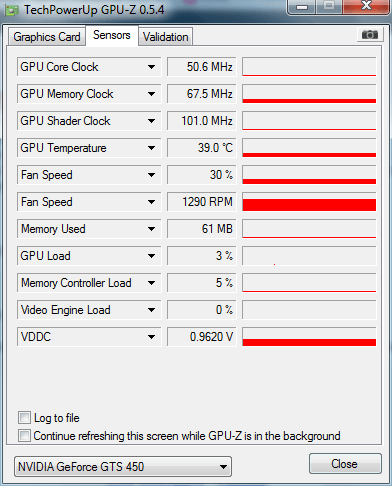Minimize the GPU-Z window
The height and width of the screenshot is (486, 392).
[302, 6]
